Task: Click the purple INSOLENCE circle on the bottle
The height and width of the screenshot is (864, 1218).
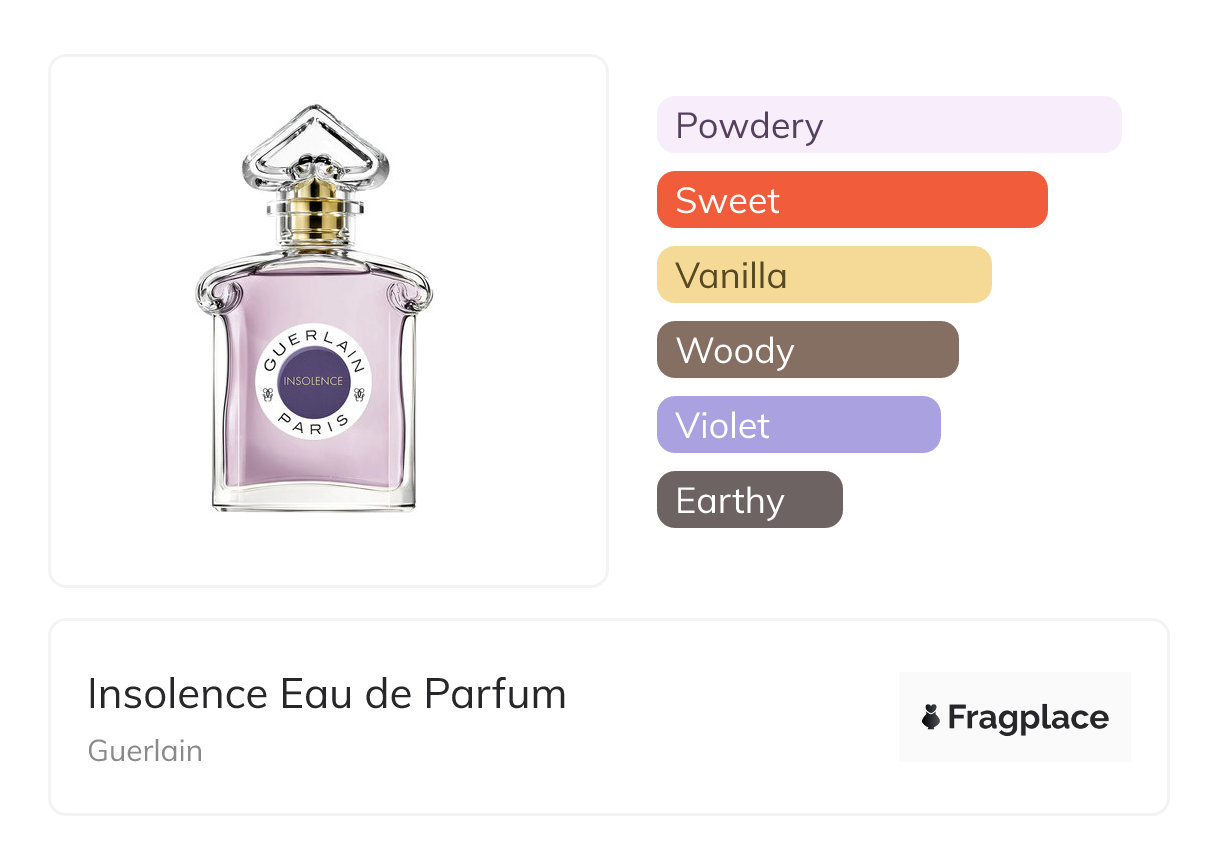Action: 313,381
